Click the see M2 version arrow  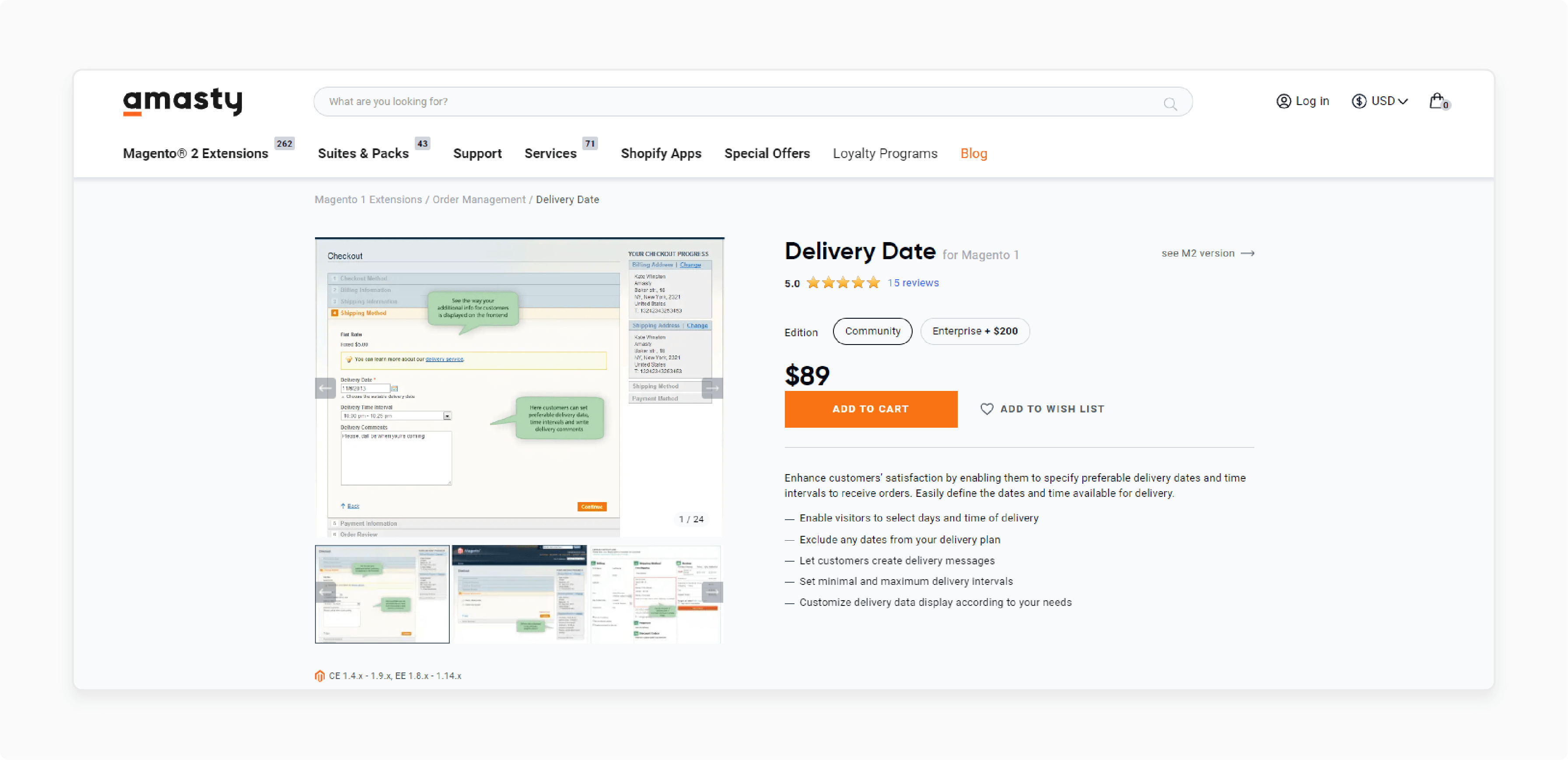tap(1247, 253)
